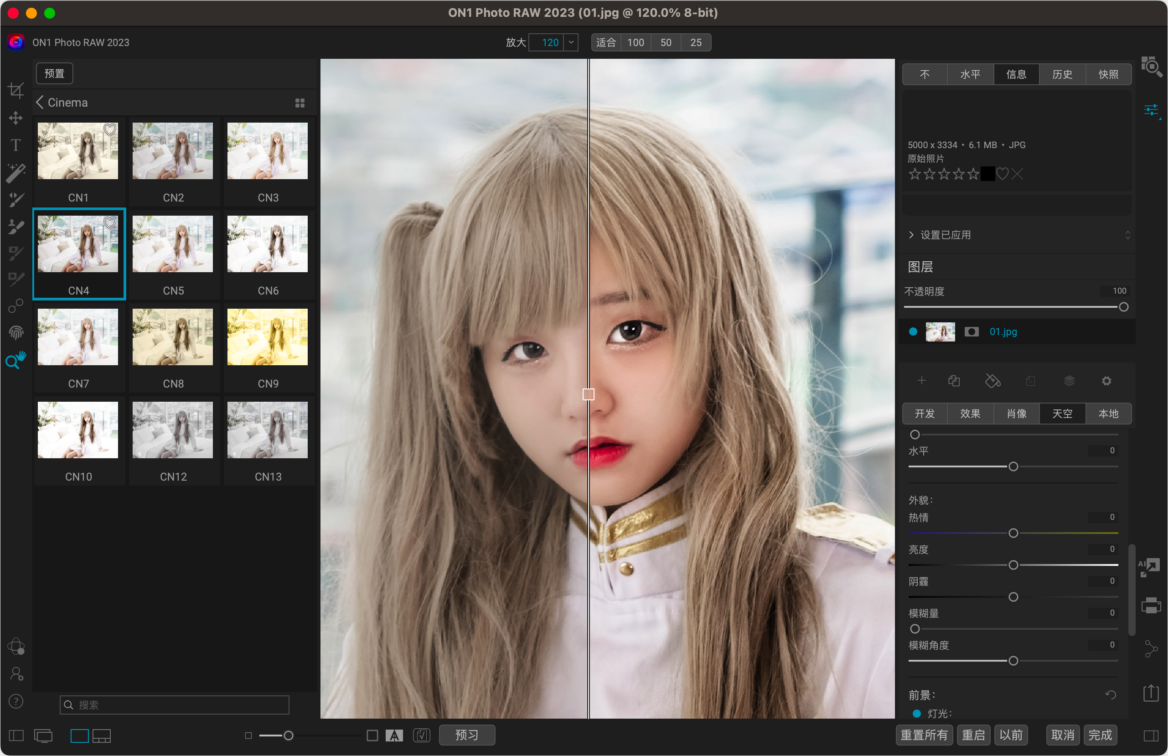The height and width of the screenshot is (756, 1168).
Task: Click the 完成 button
Action: [1100, 735]
